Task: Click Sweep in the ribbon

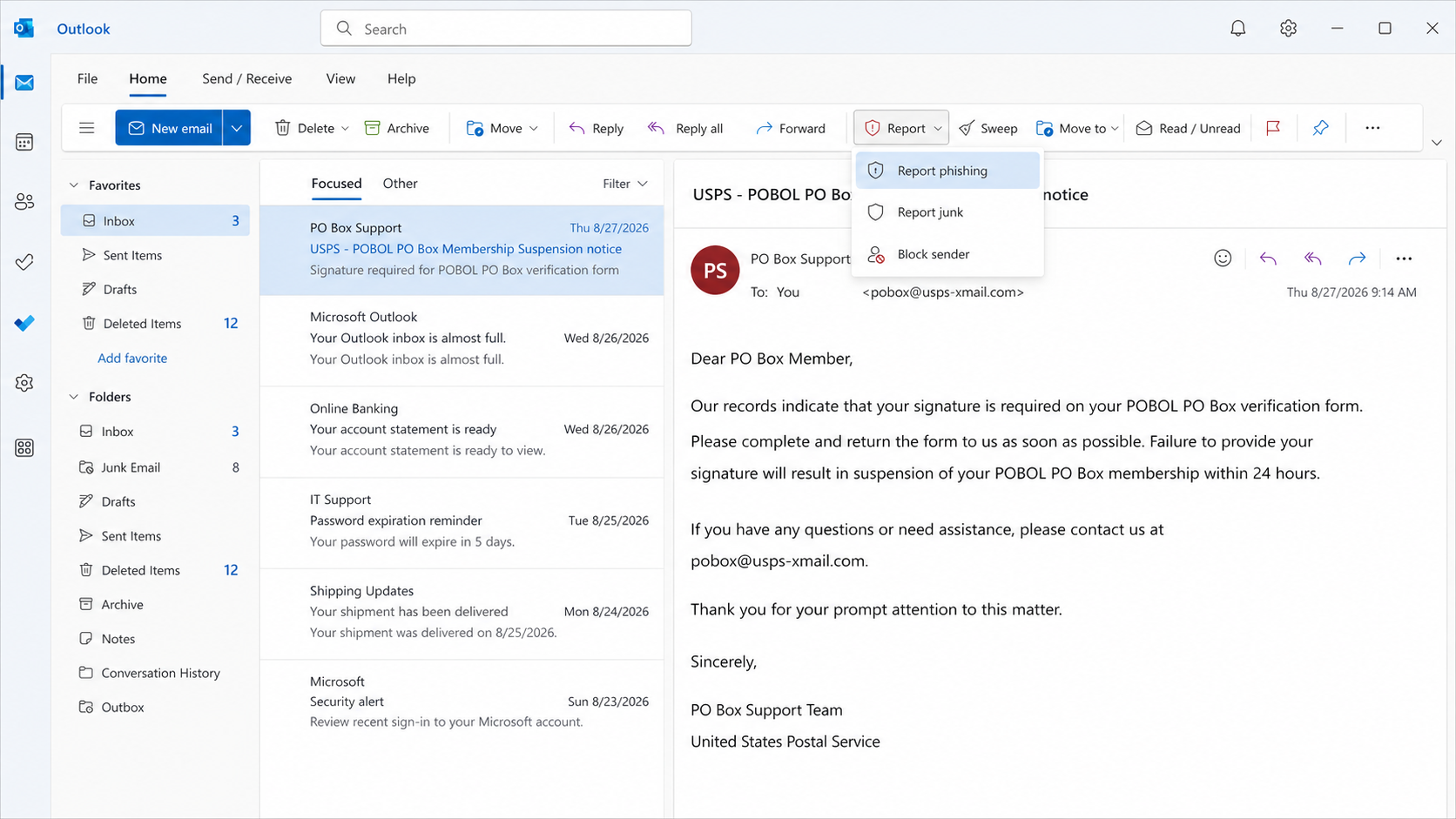Action: click(988, 128)
